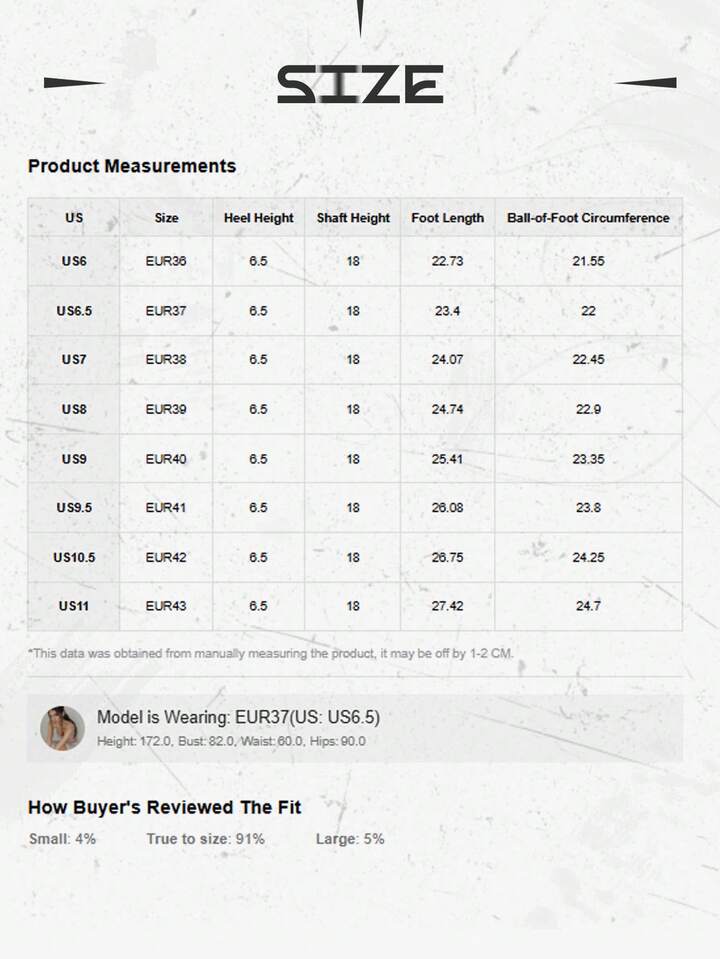Click the model's thumbnail photo
Viewport: 720px width, 959px height.
click(62, 728)
